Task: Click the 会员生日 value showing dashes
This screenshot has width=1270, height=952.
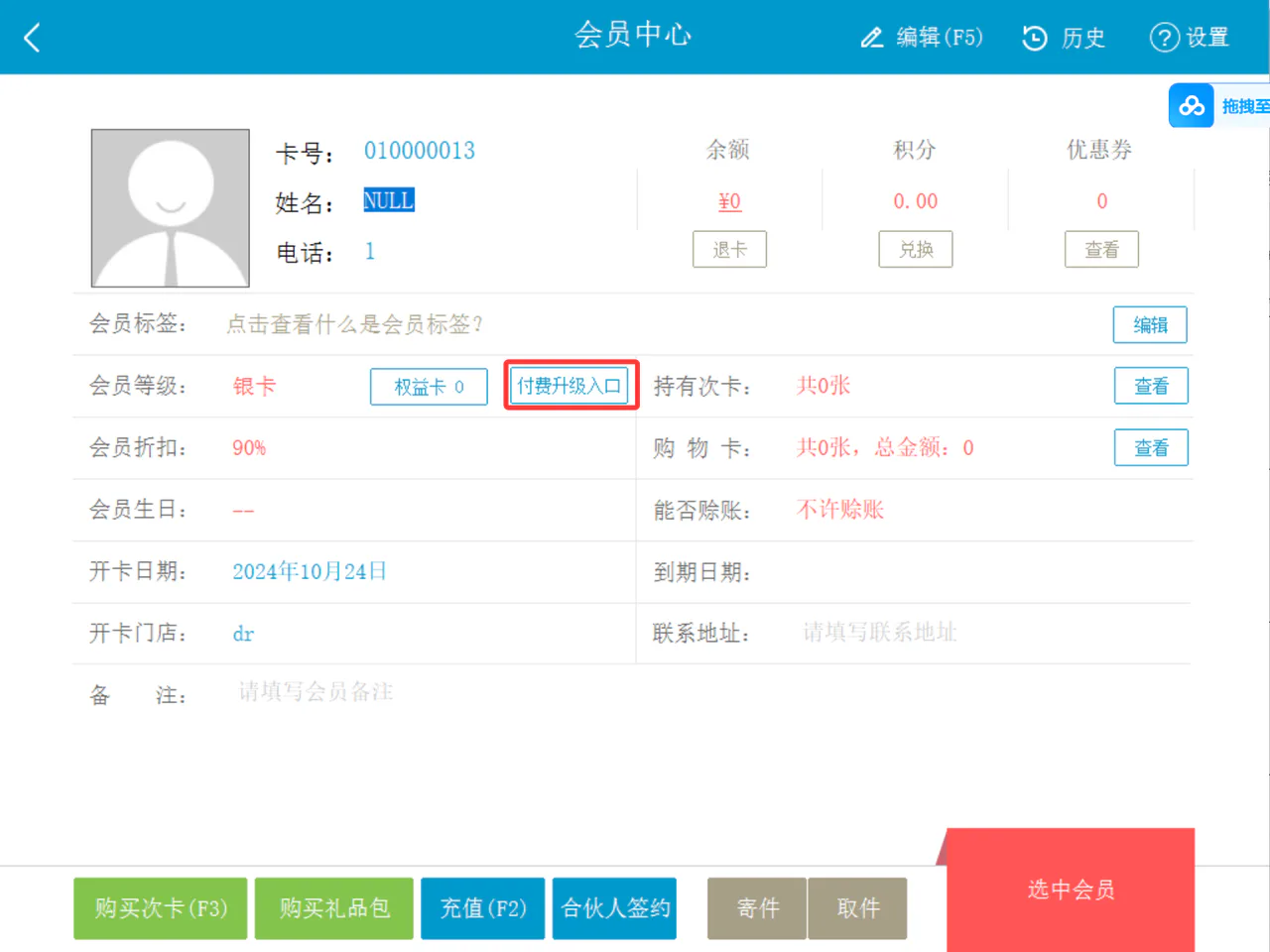Action: (x=243, y=512)
